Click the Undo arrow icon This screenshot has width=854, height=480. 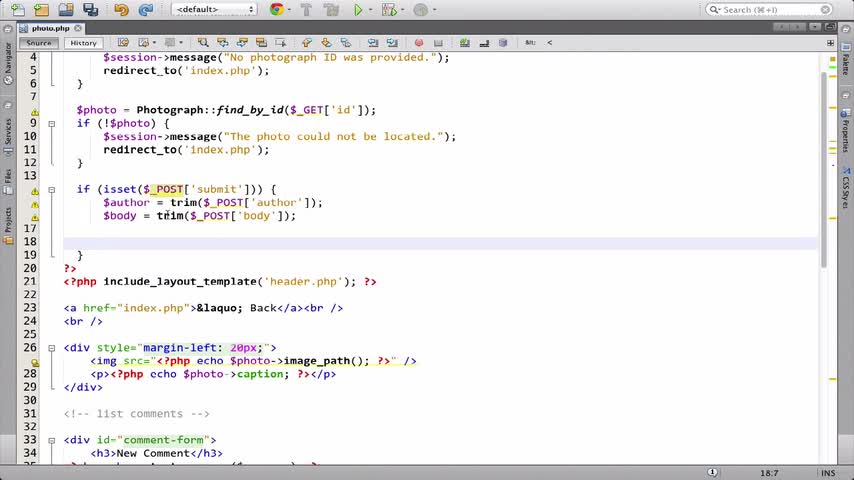point(121,9)
